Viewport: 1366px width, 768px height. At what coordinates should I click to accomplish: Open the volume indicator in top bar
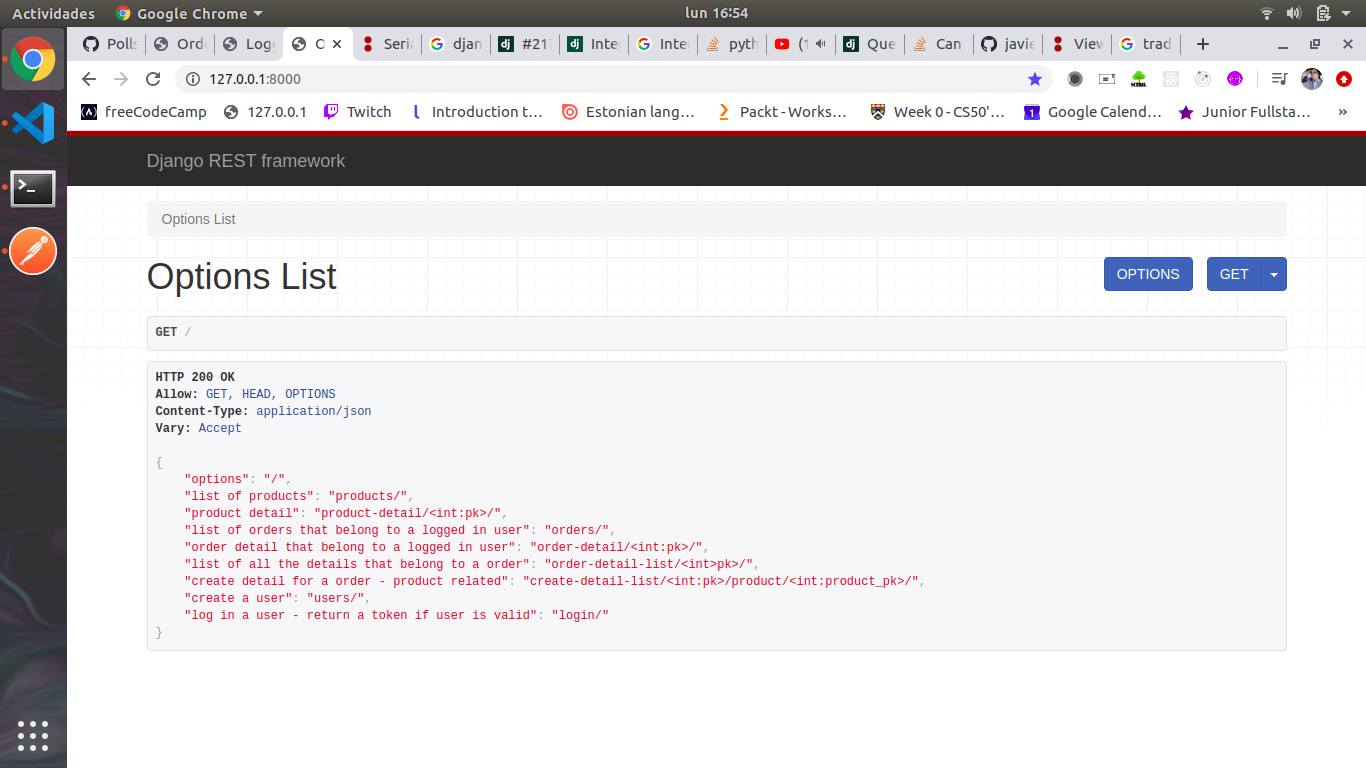1294,13
